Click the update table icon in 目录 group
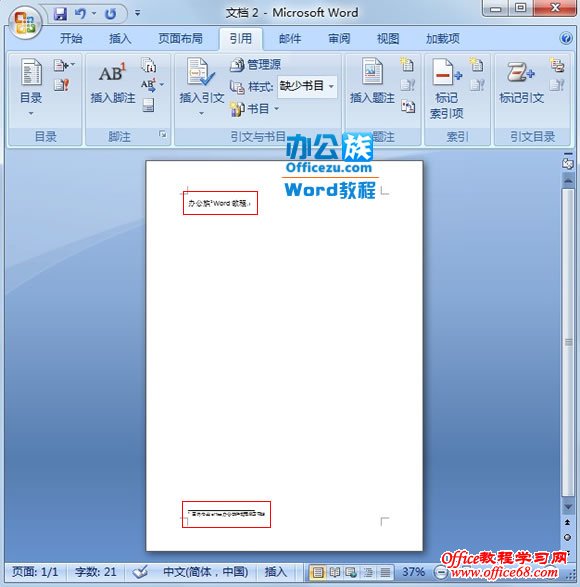 61,85
